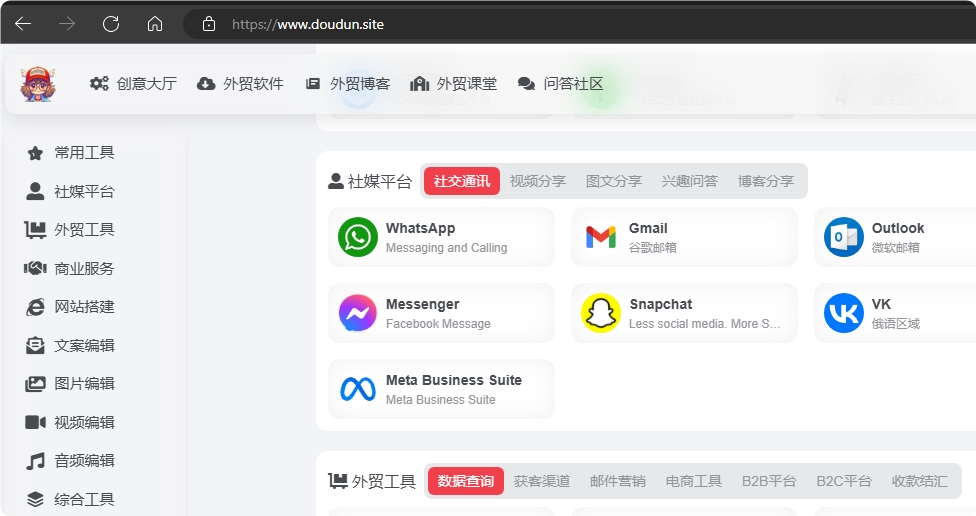Switch to 获客渠道 tab

pos(542,481)
